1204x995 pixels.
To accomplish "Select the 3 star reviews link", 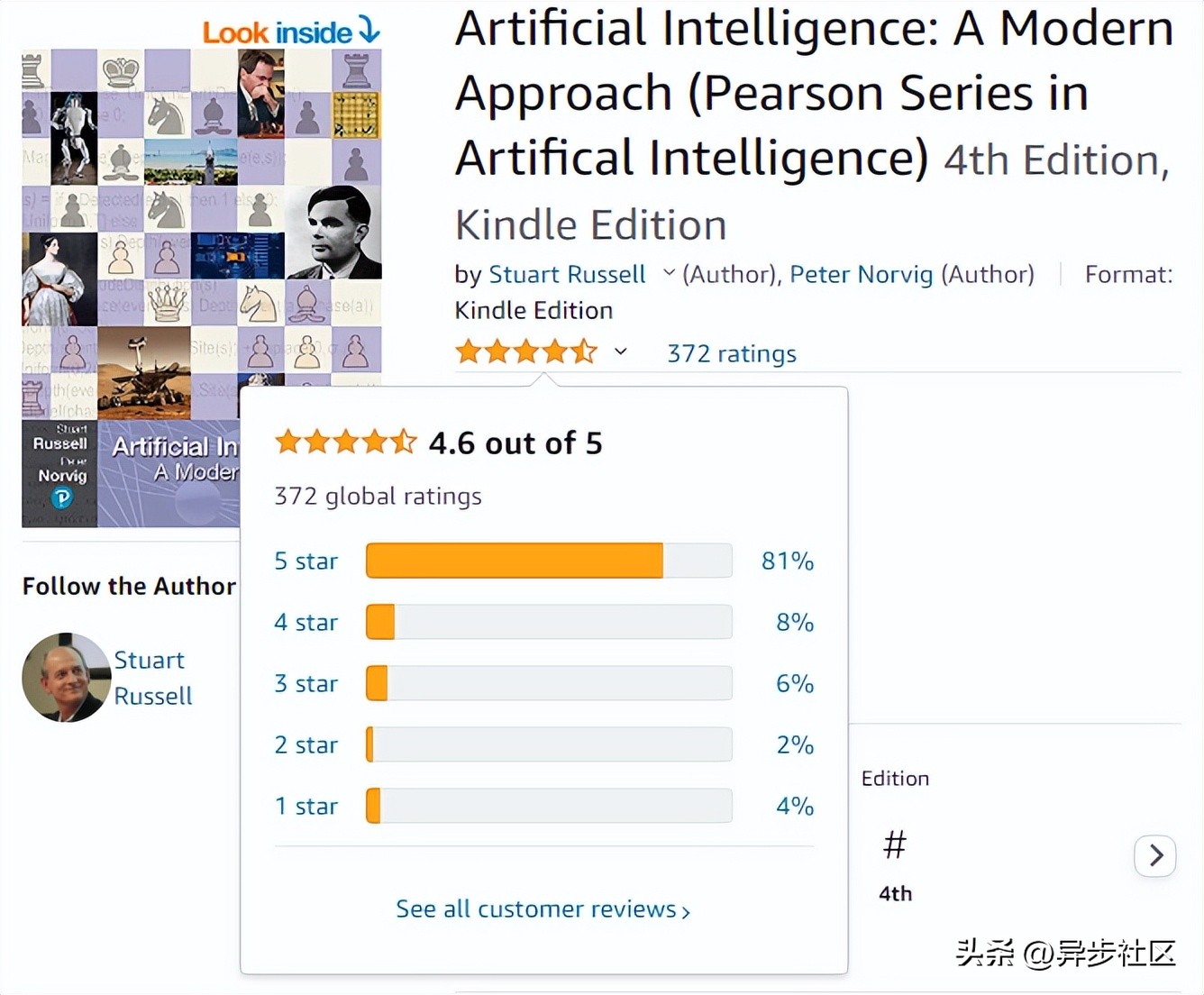I will tap(306, 683).
